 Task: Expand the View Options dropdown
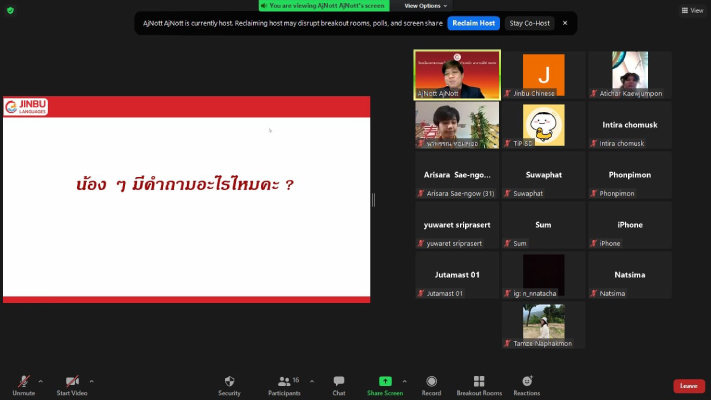tap(425, 6)
